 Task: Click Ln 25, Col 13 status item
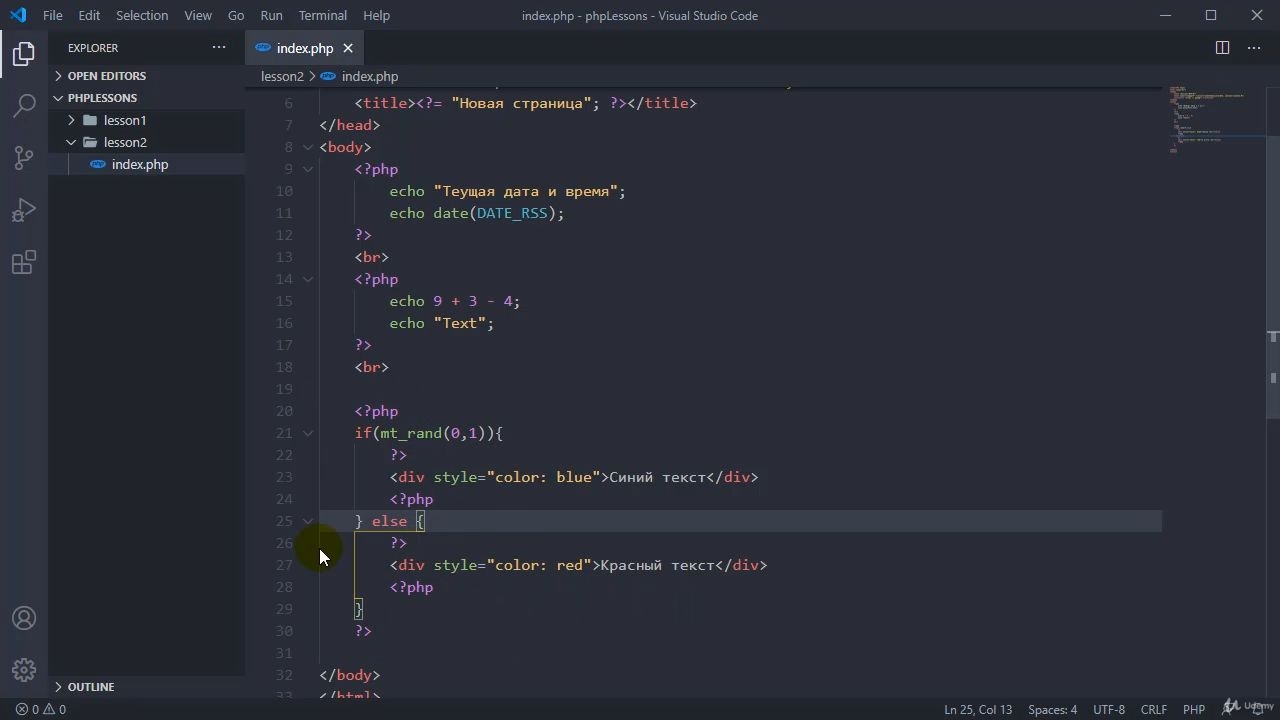click(x=978, y=709)
